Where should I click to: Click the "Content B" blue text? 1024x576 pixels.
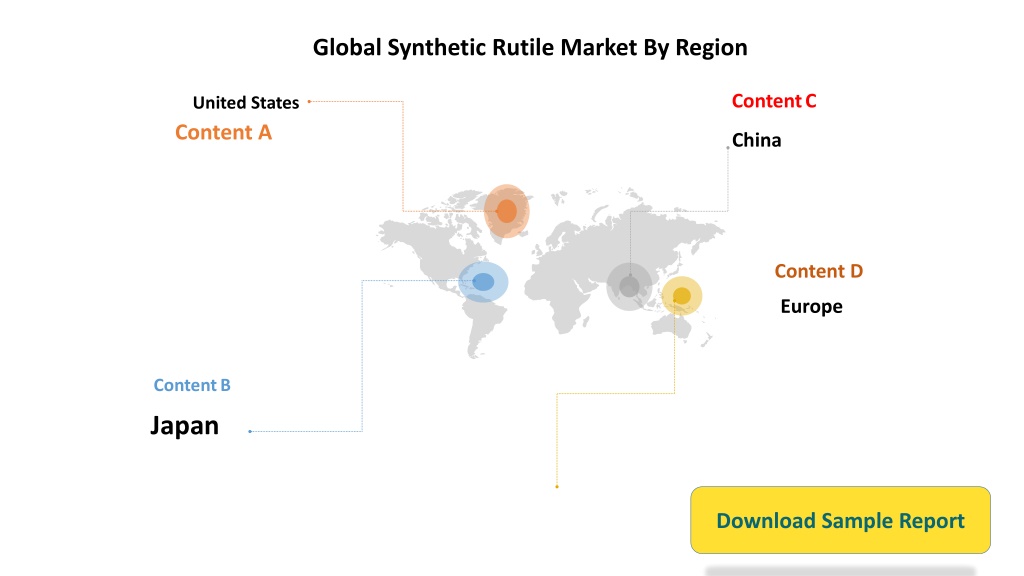point(192,385)
